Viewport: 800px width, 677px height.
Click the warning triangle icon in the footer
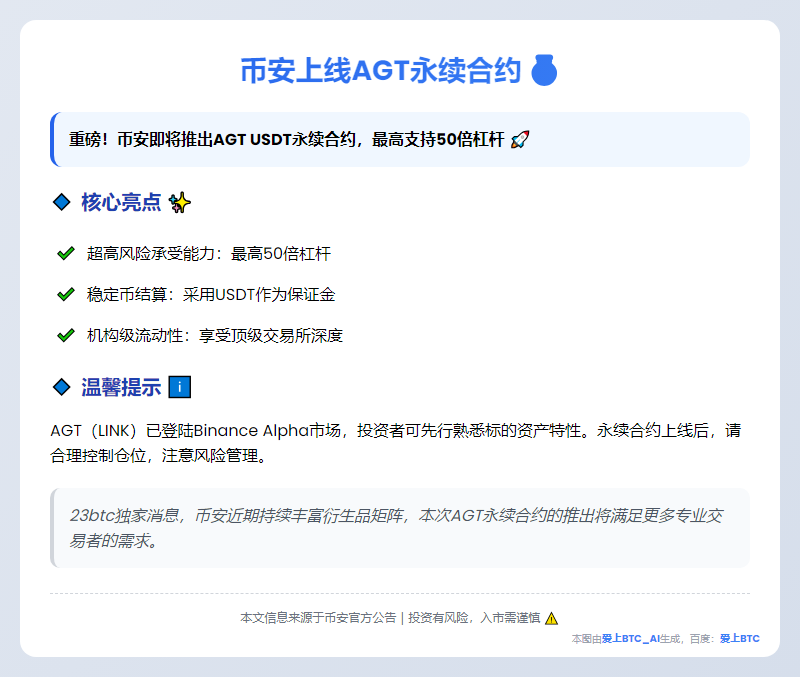pos(552,618)
